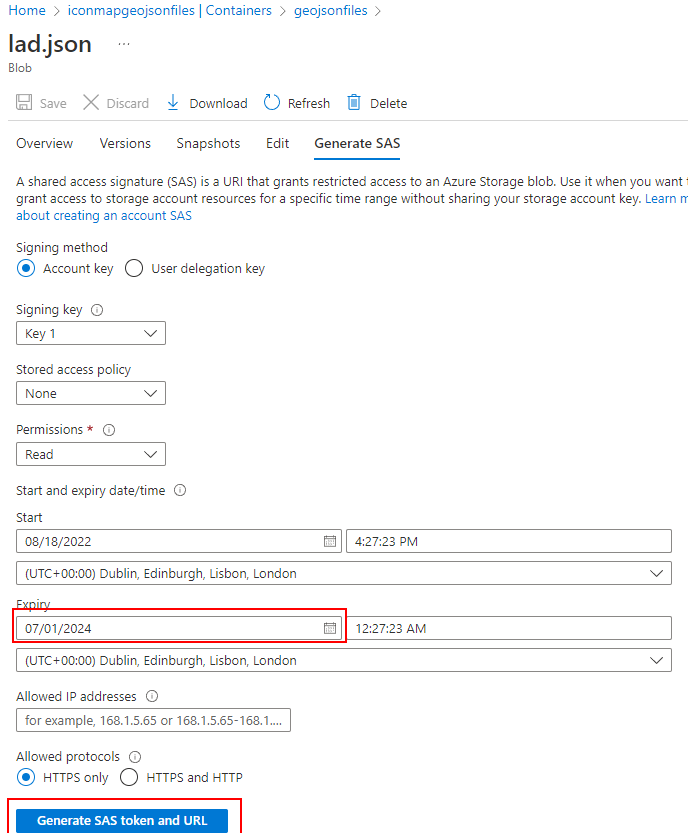Switch to the Versions tab

click(x=125, y=143)
